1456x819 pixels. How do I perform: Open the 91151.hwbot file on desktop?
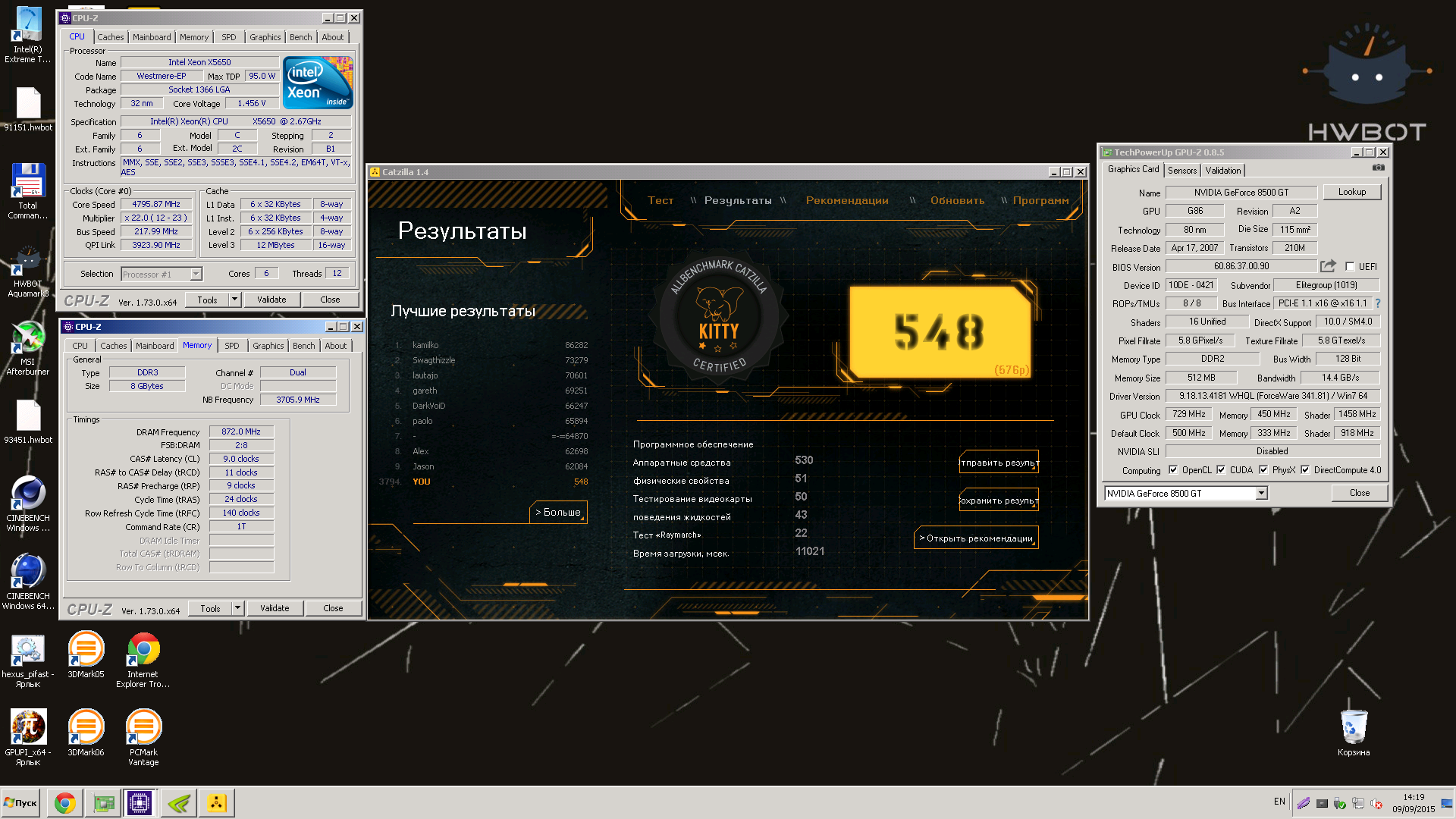coord(28,108)
